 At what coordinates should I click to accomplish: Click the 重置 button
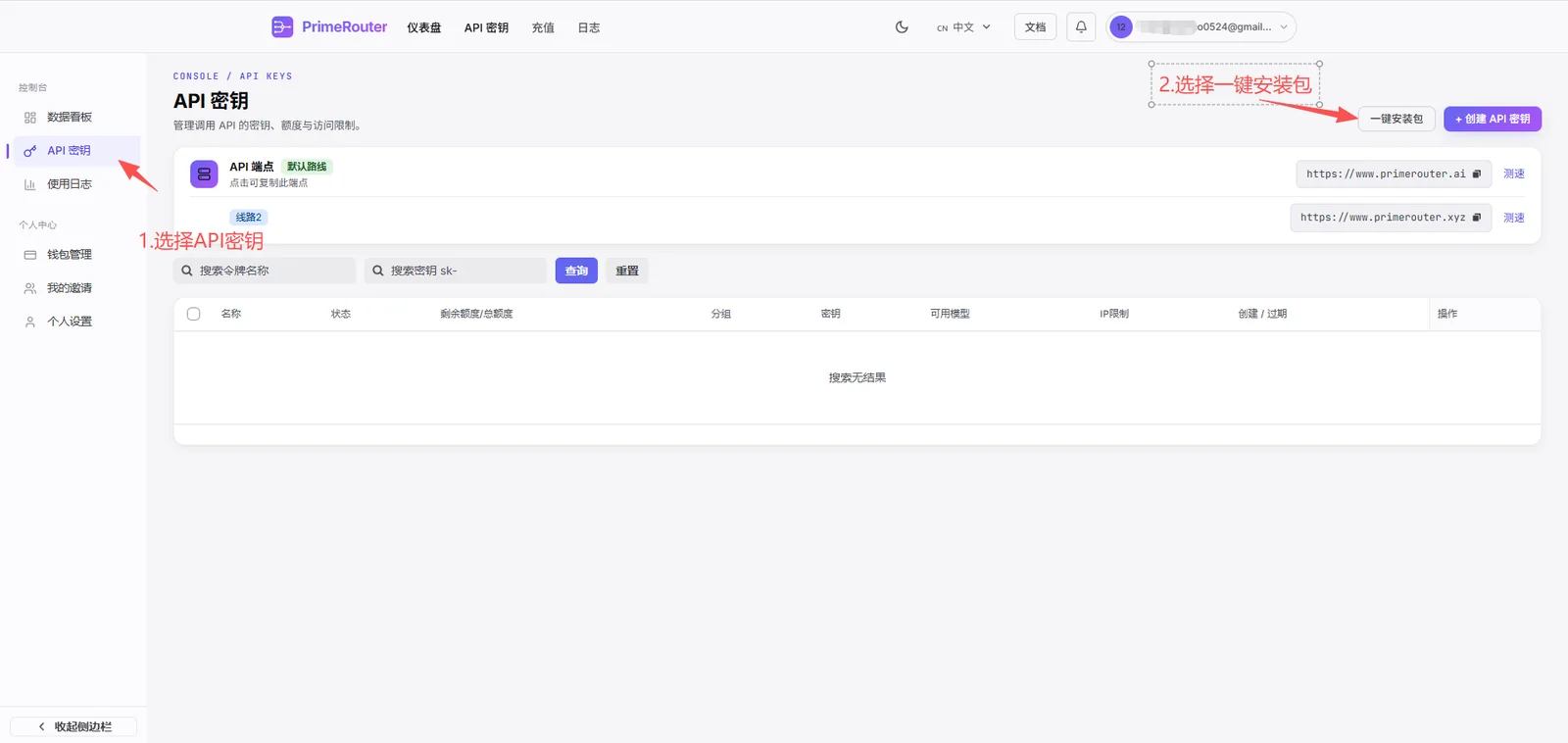pyautogui.click(x=627, y=271)
